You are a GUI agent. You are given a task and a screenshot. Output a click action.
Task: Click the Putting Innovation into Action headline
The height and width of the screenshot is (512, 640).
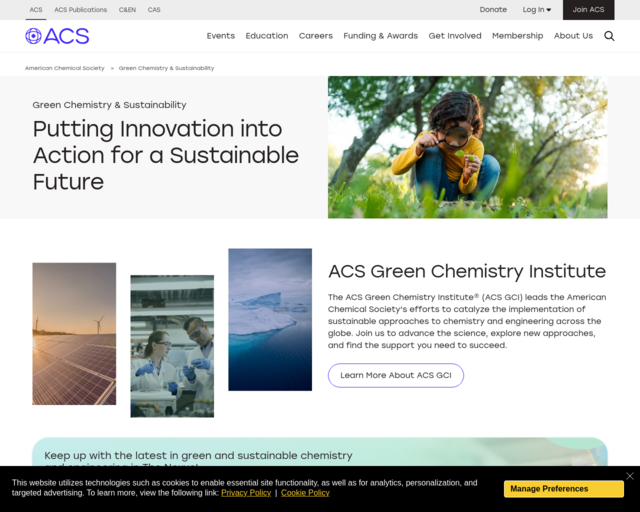[166, 155]
